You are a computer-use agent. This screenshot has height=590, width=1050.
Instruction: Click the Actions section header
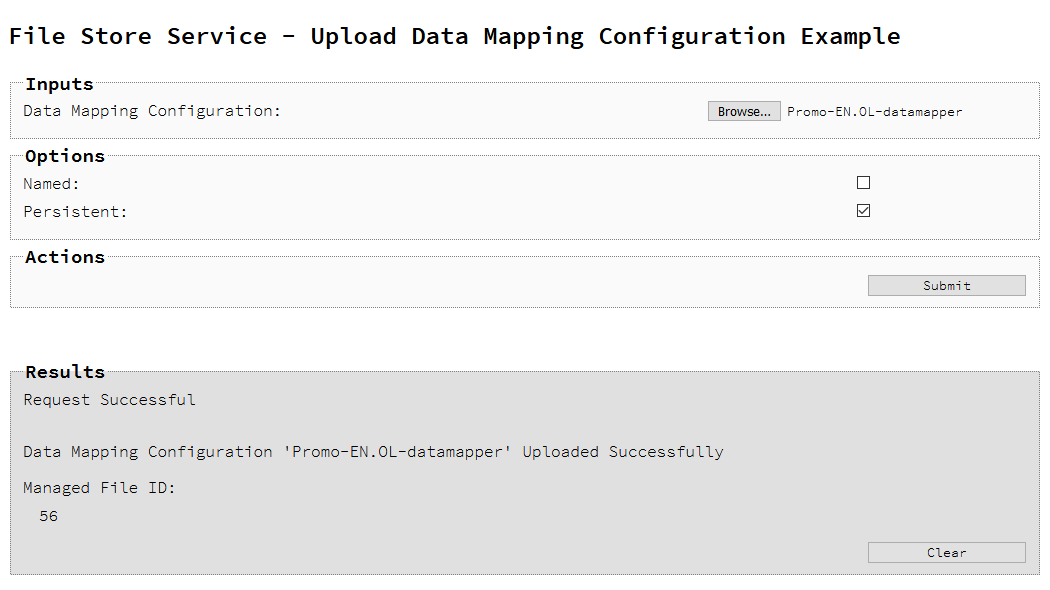(x=64, y=257)
